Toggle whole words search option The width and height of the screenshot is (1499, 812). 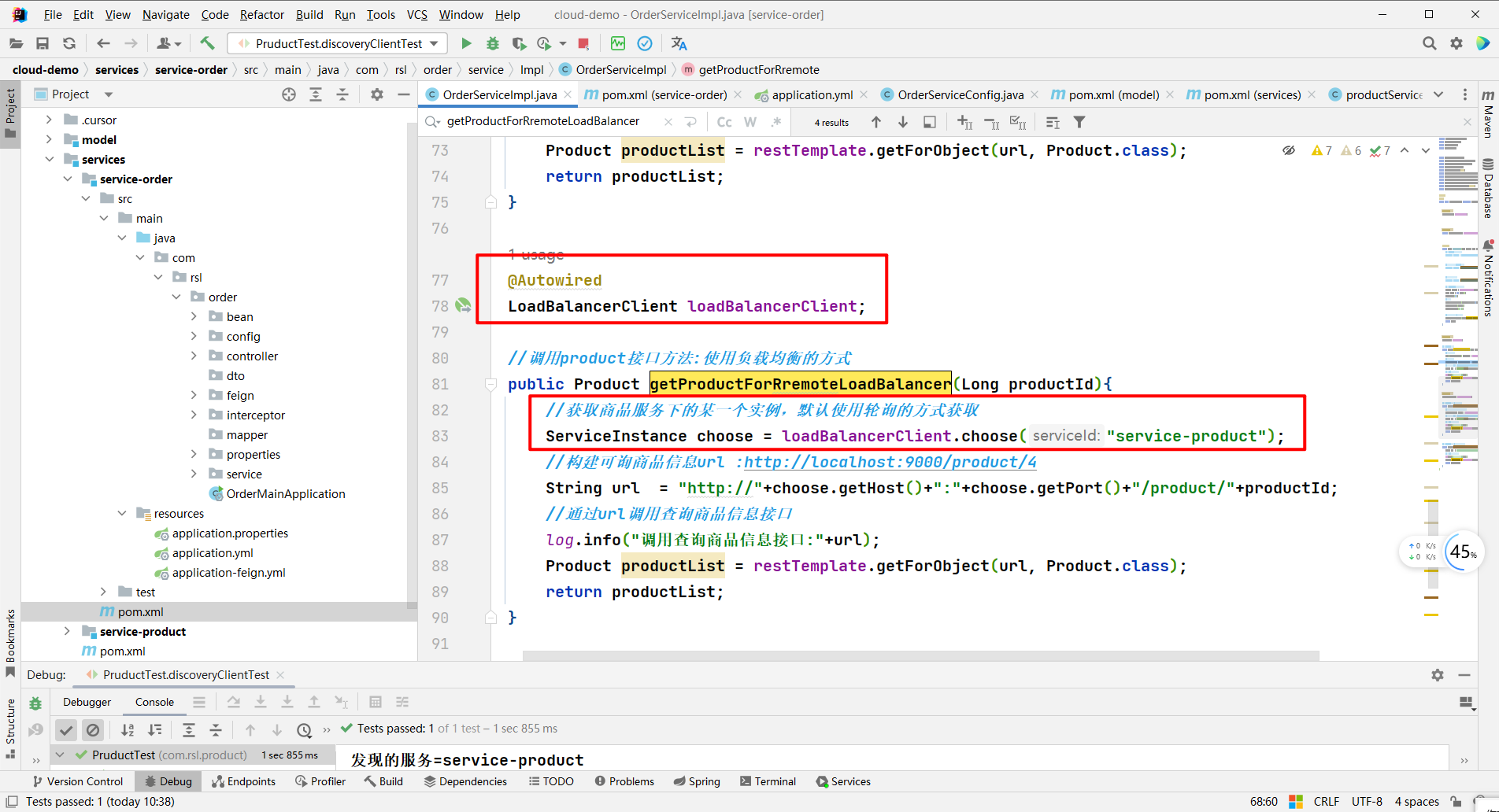(750, 122)
